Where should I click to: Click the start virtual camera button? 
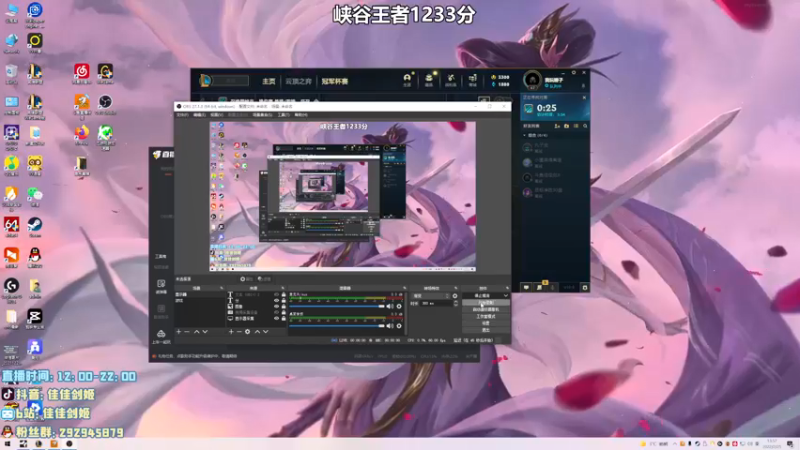tap(486, 309)
